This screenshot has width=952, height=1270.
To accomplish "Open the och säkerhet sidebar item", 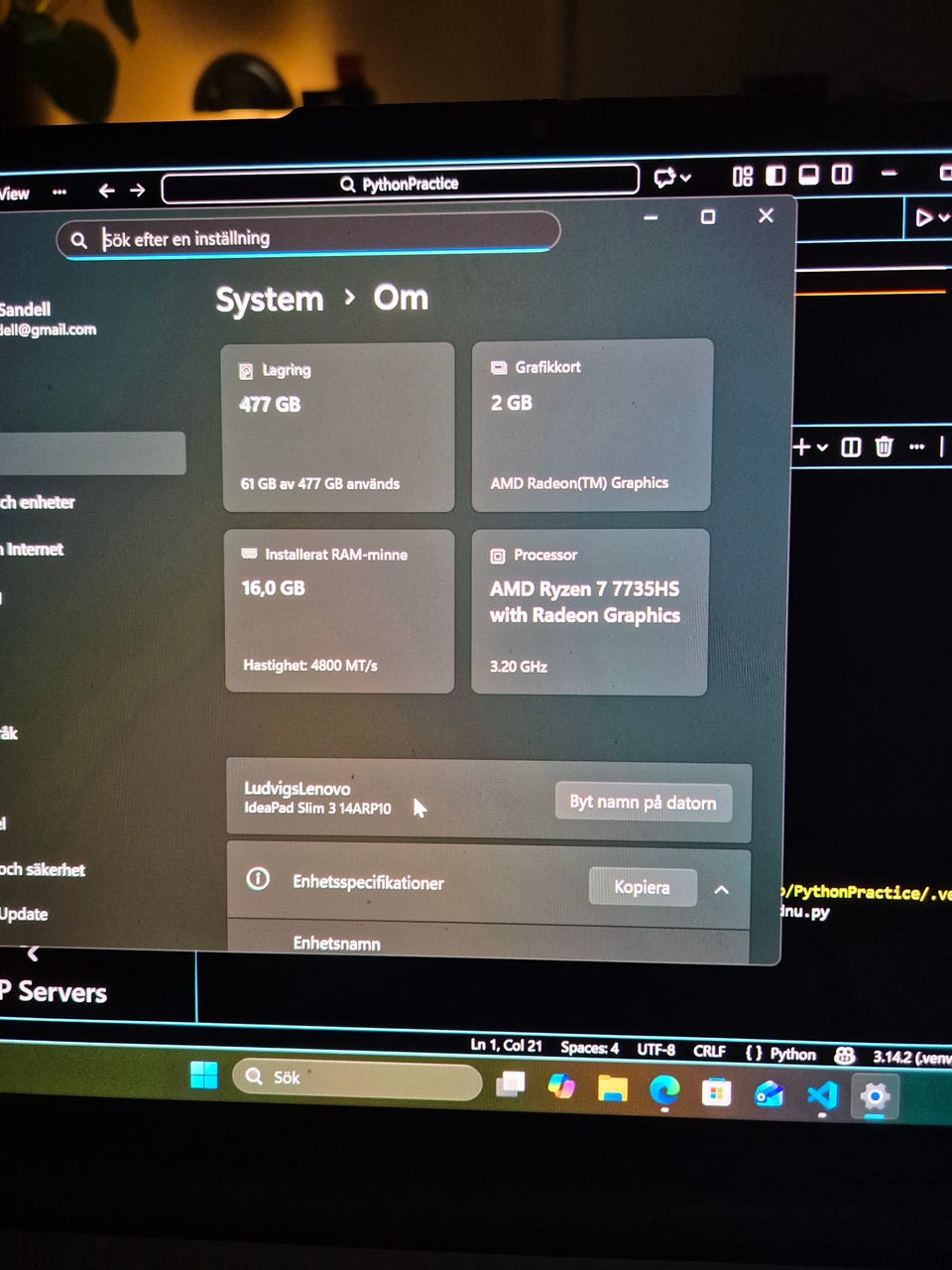I will pos(43,870).
